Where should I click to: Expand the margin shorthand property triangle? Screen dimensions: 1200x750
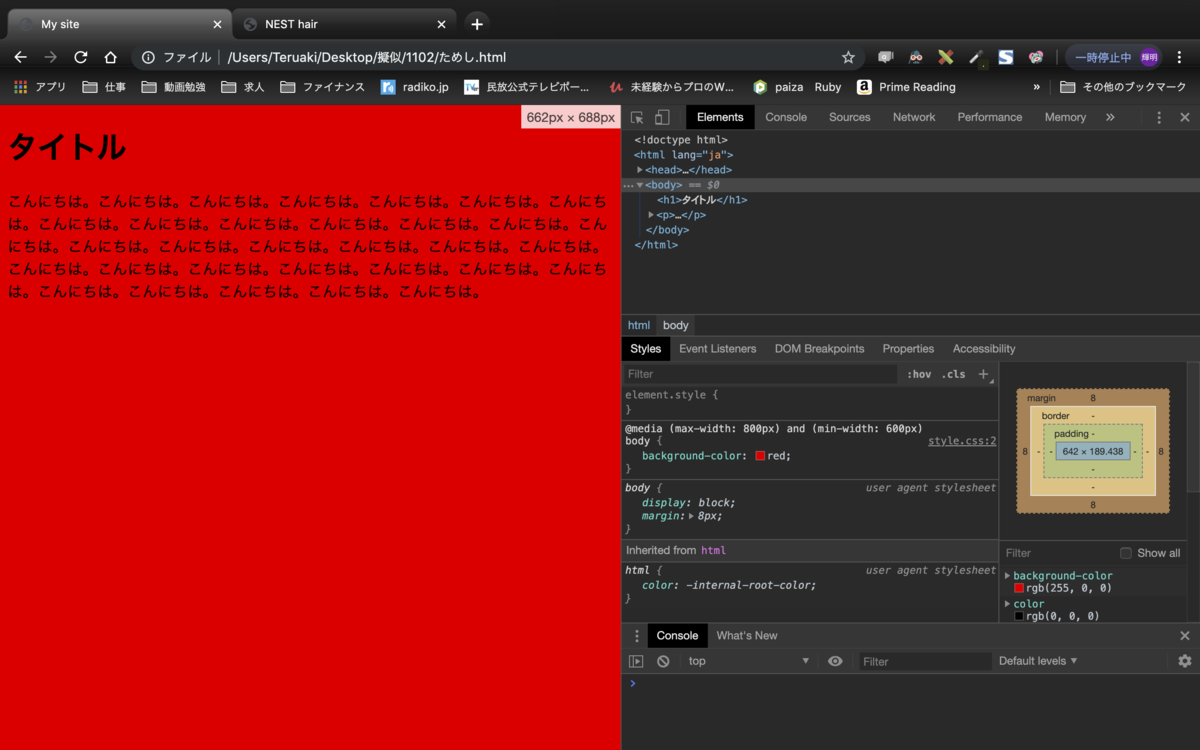(x=692, y=516)
